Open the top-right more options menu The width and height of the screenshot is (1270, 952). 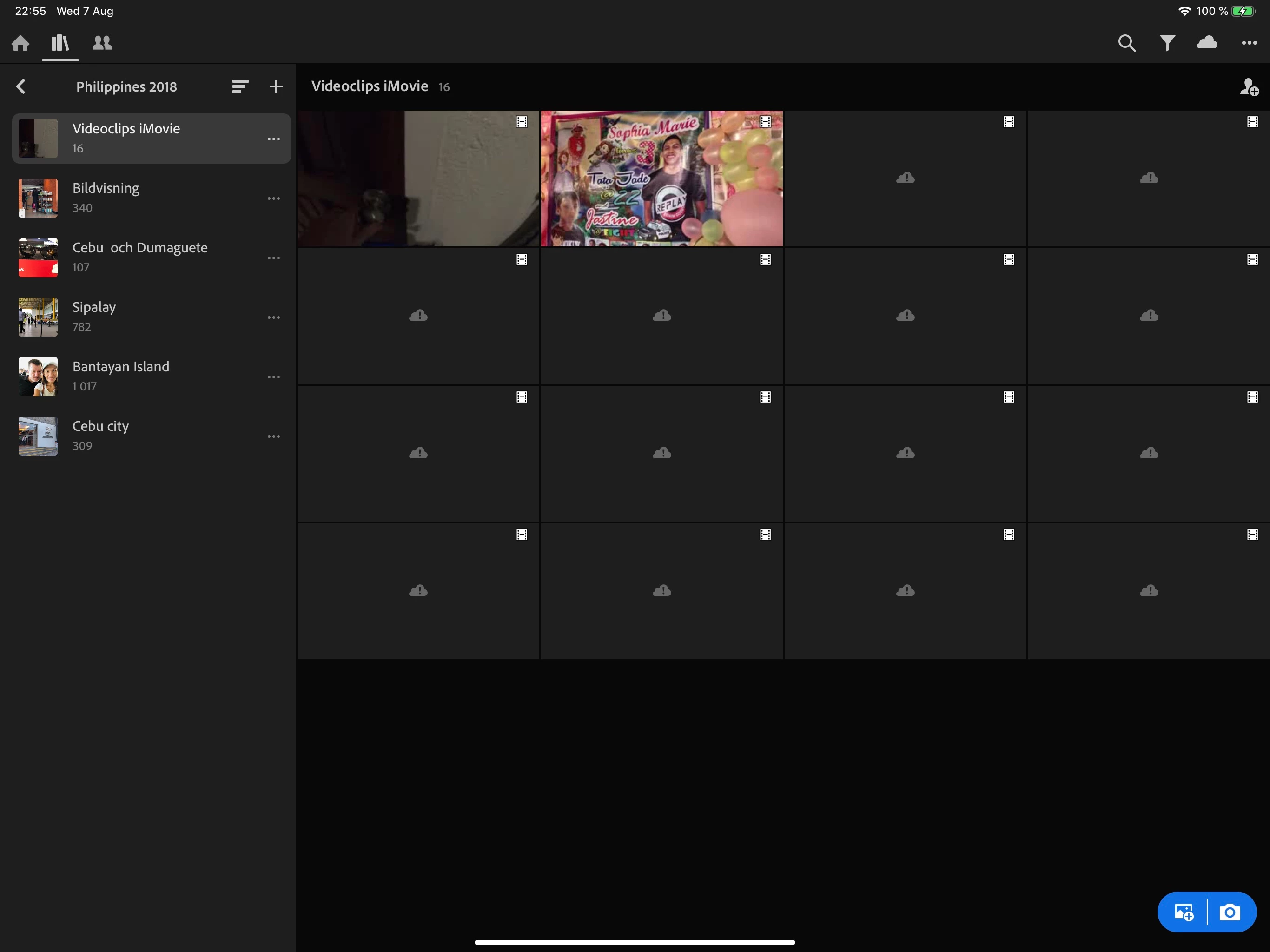(1249, 43)
